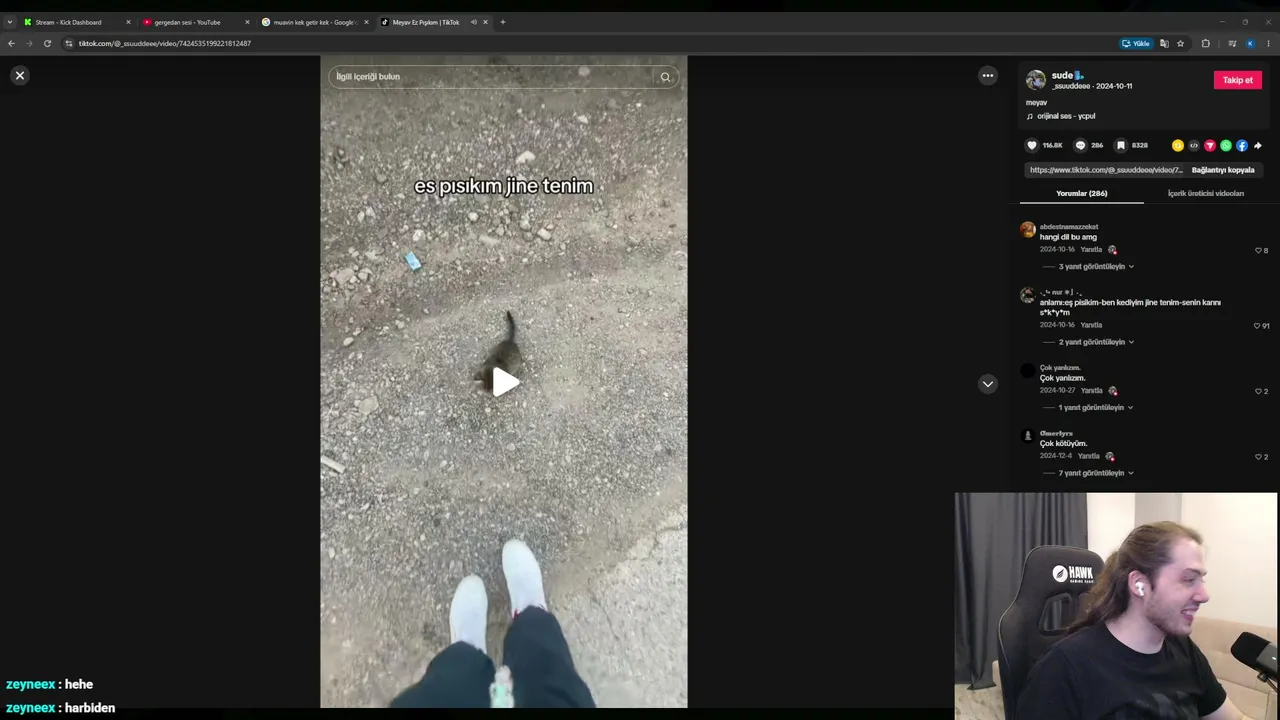The width and height of the screenshot is (1280, 720).
Task: Switch to İçerik üreticisi videoları tab
Action: 1206,193
